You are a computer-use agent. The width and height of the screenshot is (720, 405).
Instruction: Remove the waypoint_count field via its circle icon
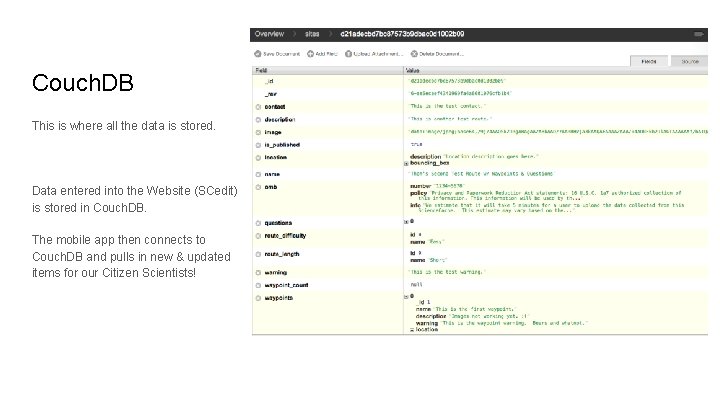[258, 286]
